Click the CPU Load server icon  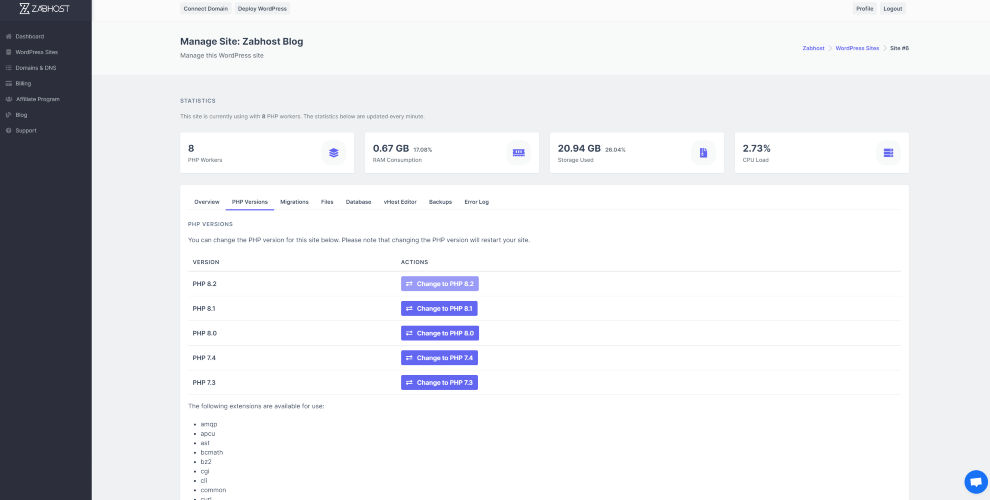[x=888, y=153]
